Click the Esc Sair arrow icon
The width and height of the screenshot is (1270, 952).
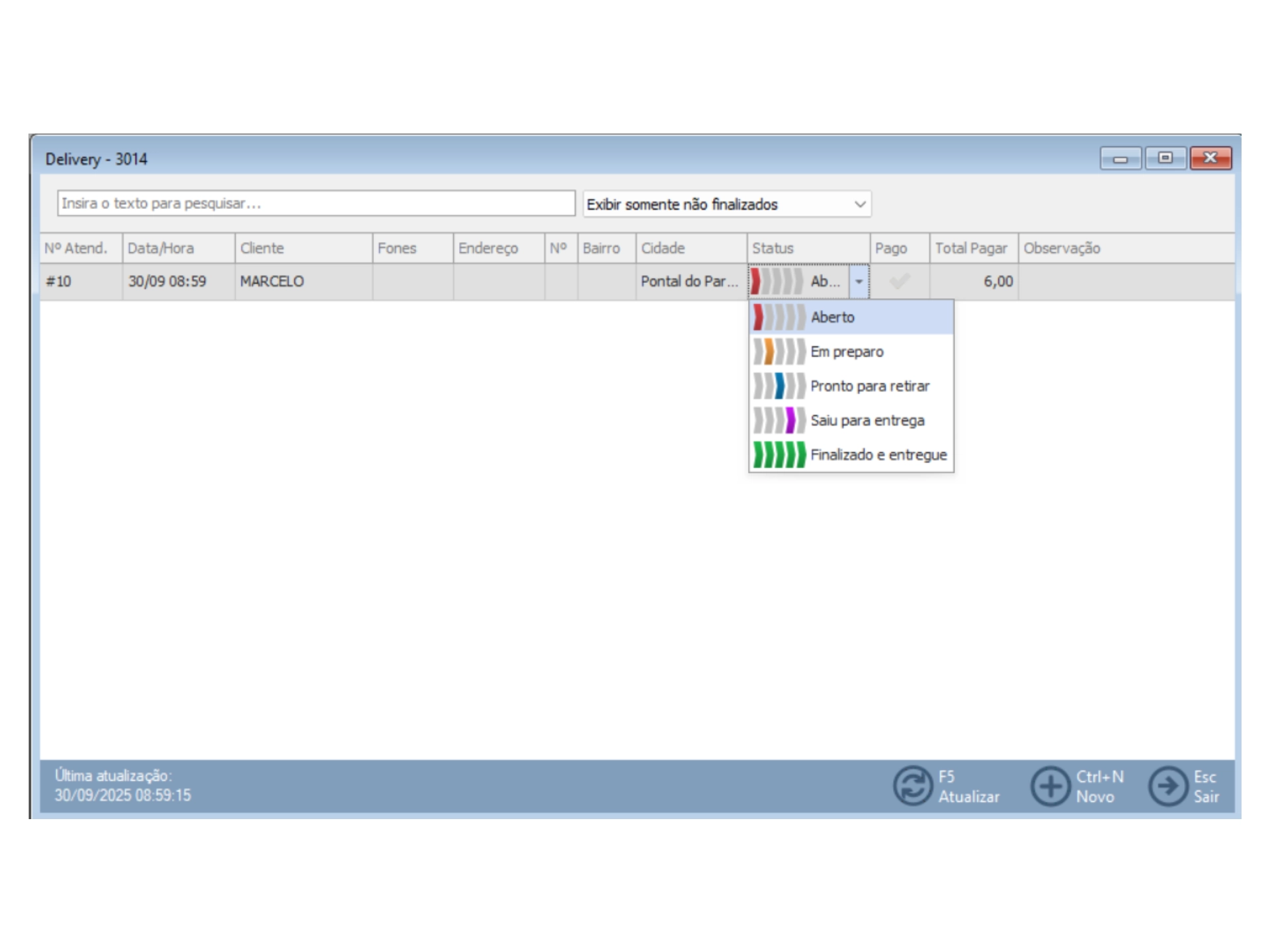(x=1168, y=786)
